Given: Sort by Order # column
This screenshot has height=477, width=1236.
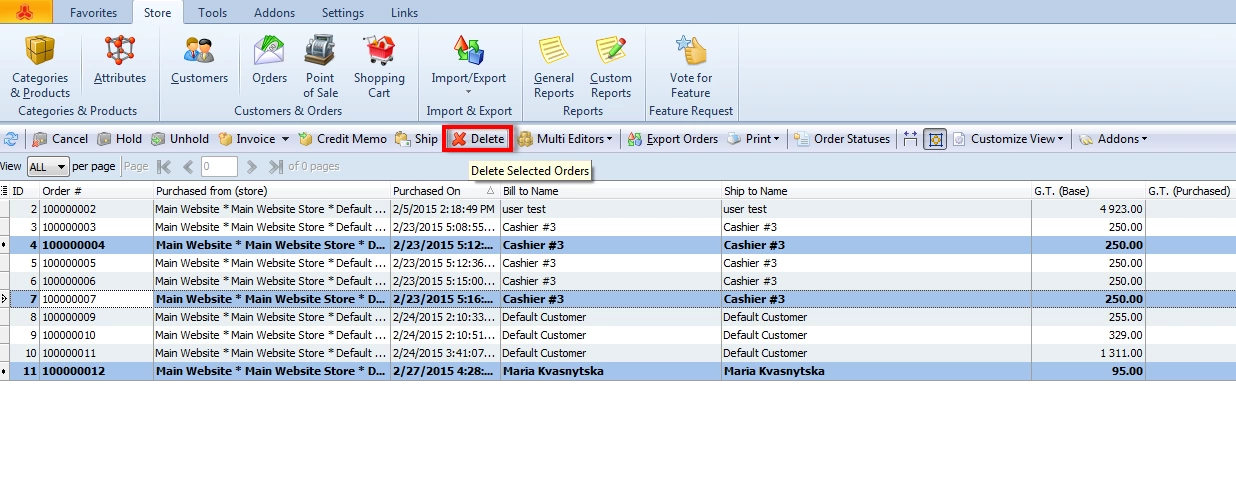Looking at the screenshot, I should (x=96, y=191).
